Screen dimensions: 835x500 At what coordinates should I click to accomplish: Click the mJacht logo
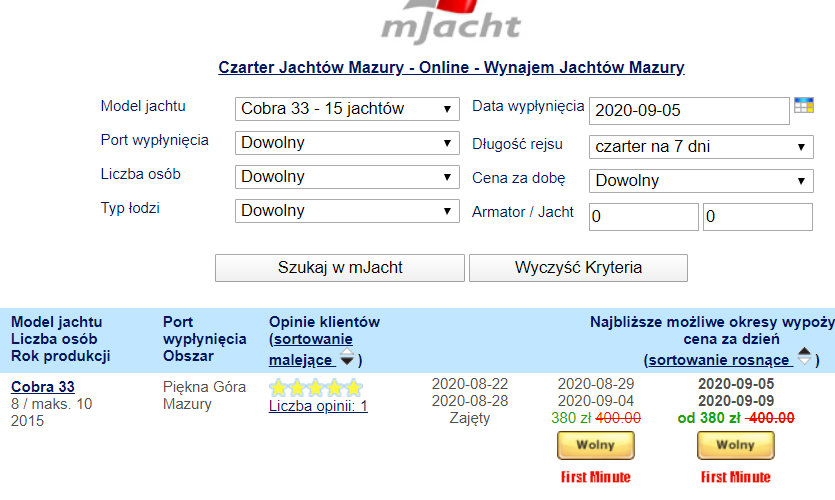click(x=451, y=21)
